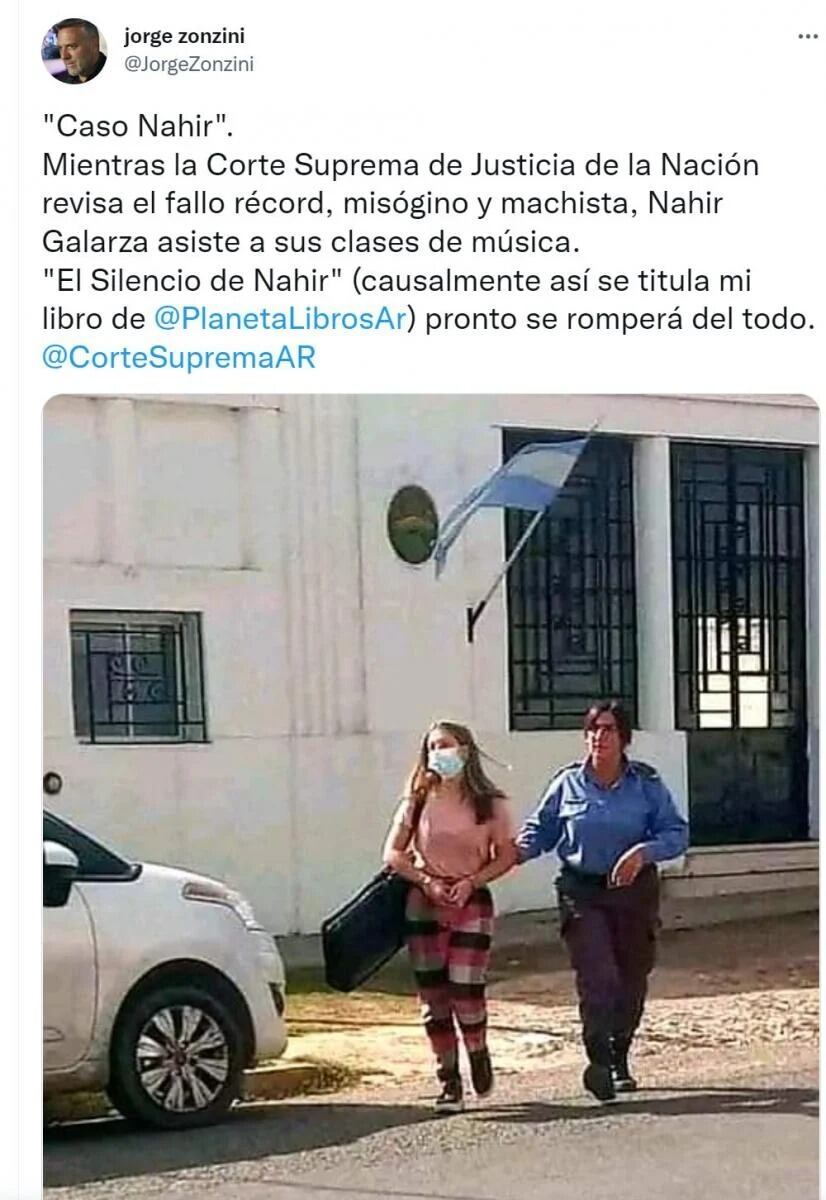Click the tall black barred door at right
The width and height of the screenshot is (826, 1200).
pyautogui.click(x=738, y=640)
